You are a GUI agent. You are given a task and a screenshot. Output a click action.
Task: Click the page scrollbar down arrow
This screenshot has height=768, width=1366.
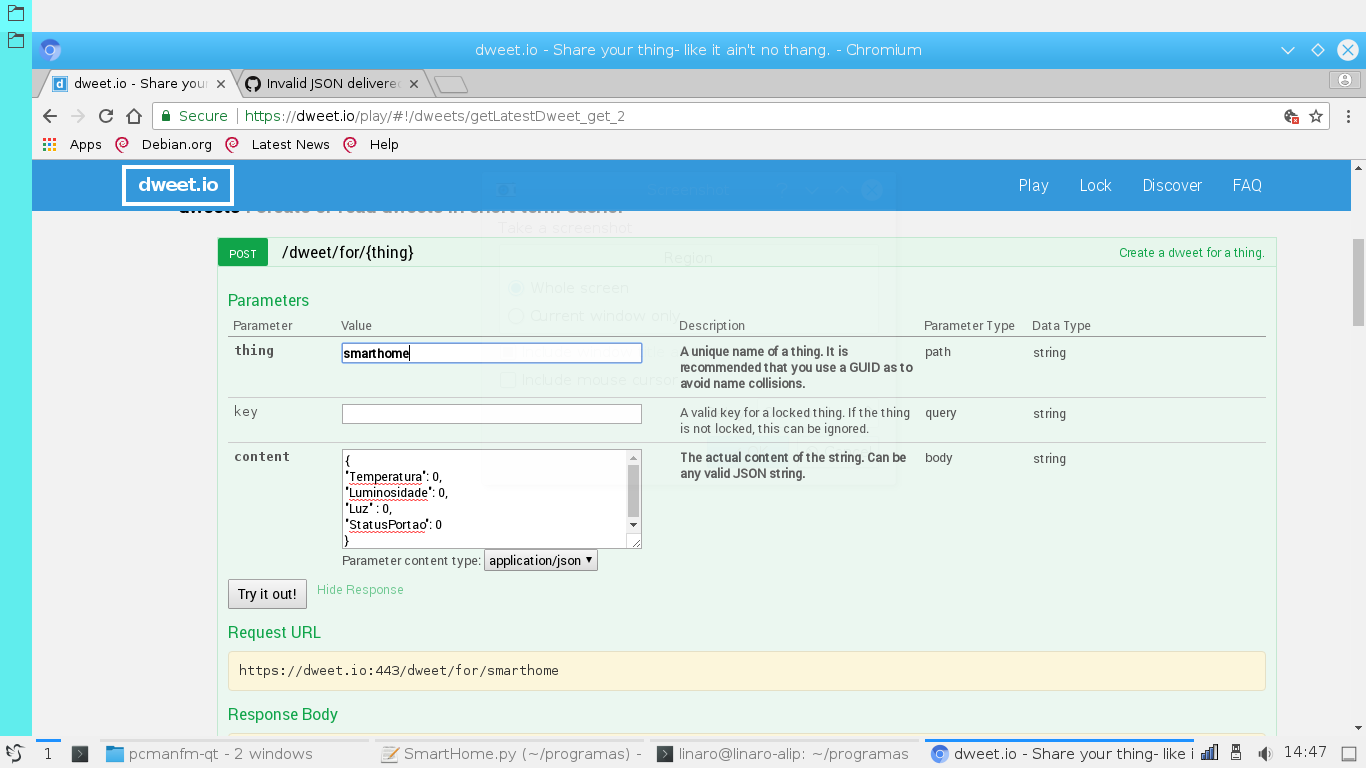(x=1358, y=728)
